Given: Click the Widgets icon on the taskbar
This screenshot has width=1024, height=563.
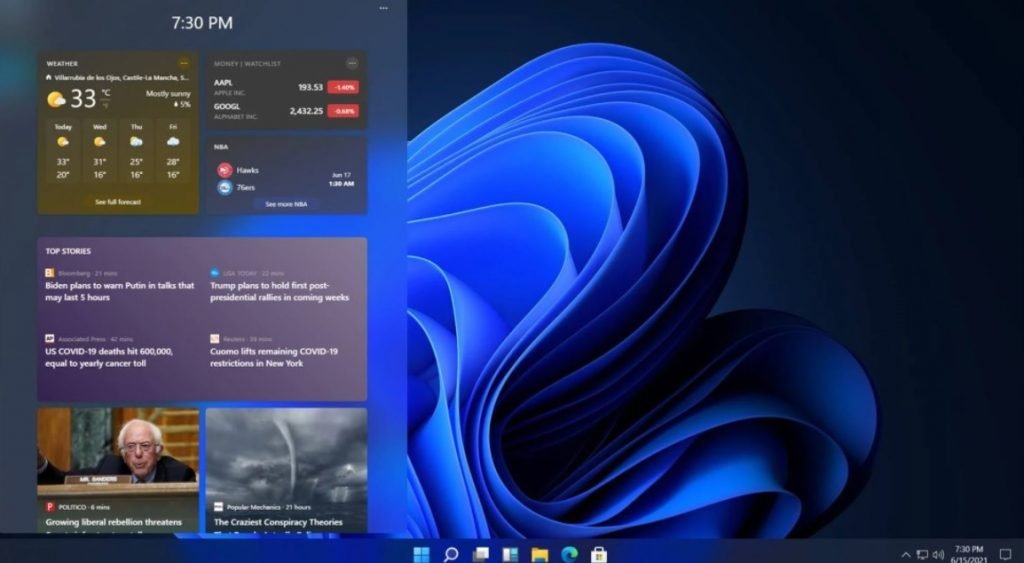Looking at the screenshot, I should tap(510, 554).
